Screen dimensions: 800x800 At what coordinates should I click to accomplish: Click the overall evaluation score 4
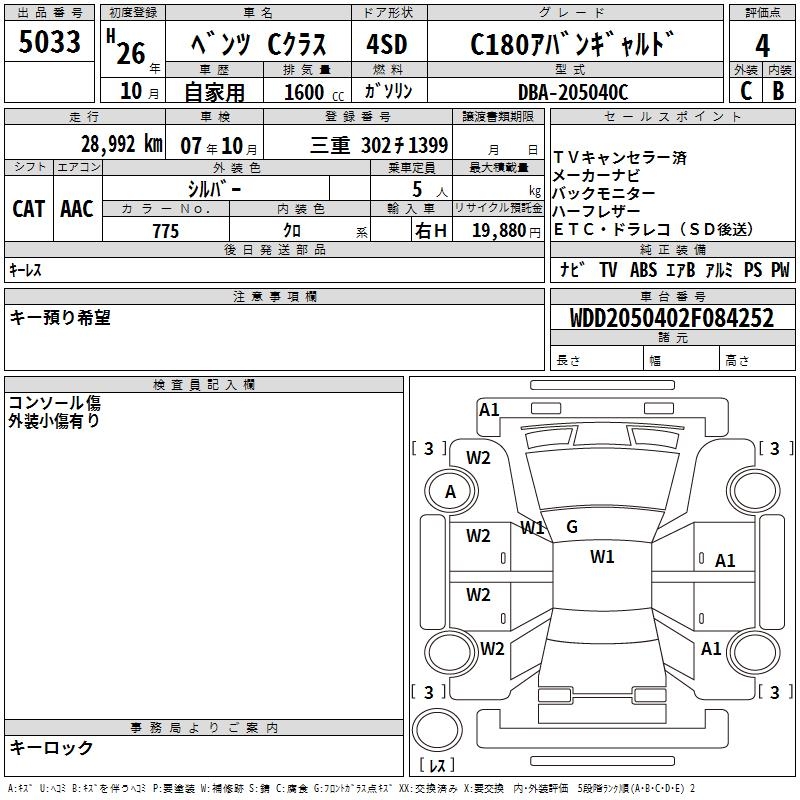762,45
